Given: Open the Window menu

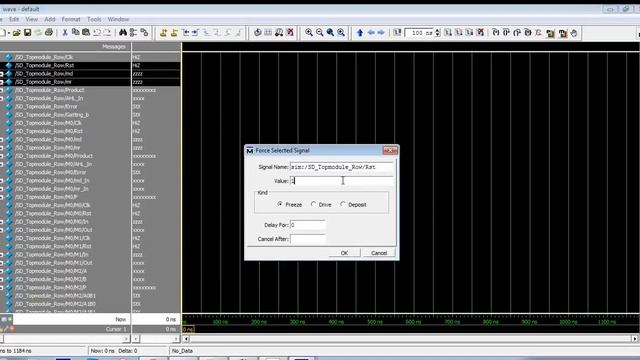Looking at the screenshot, I should coord(118,19).
